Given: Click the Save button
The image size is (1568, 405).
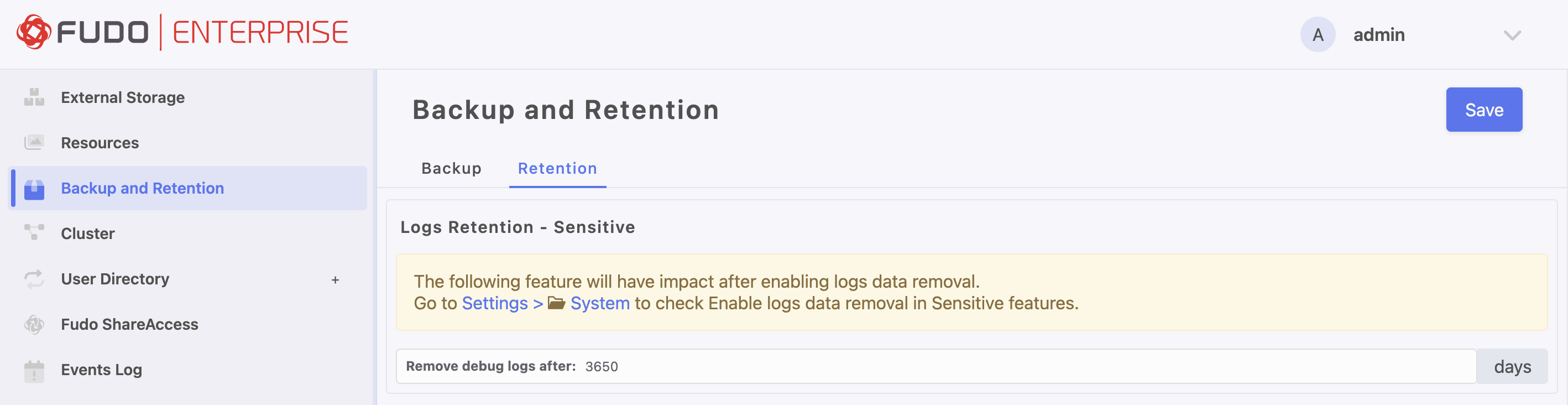Looking at the screenshot, I should coord(1484,110).
